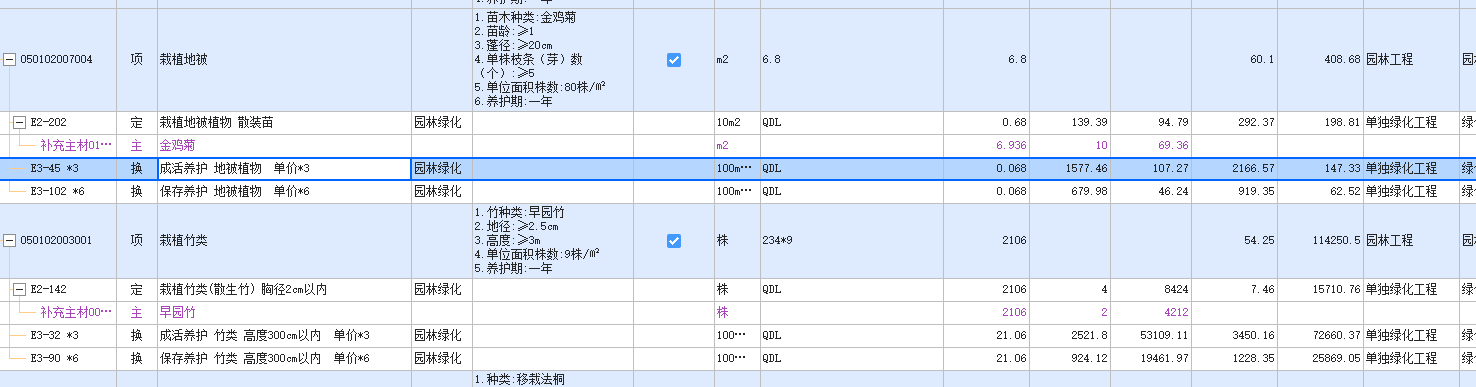Click the name 保存养护 竹类 高度300cm以内 单价*6
1476x387 pixels.
point(265,358)
